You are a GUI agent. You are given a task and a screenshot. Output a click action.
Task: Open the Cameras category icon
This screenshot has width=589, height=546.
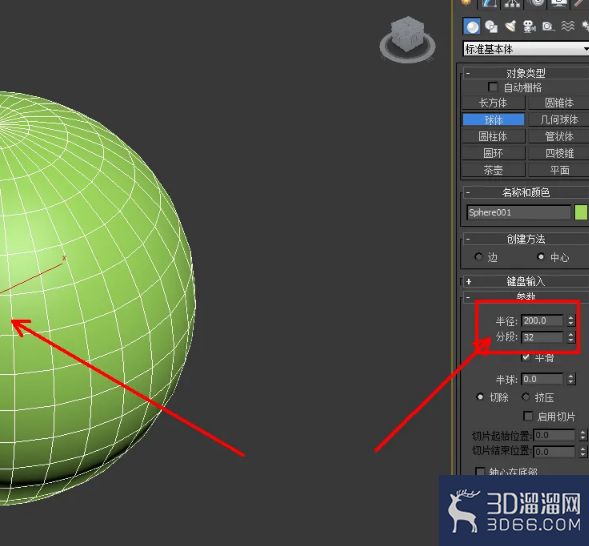click(529, 26)
